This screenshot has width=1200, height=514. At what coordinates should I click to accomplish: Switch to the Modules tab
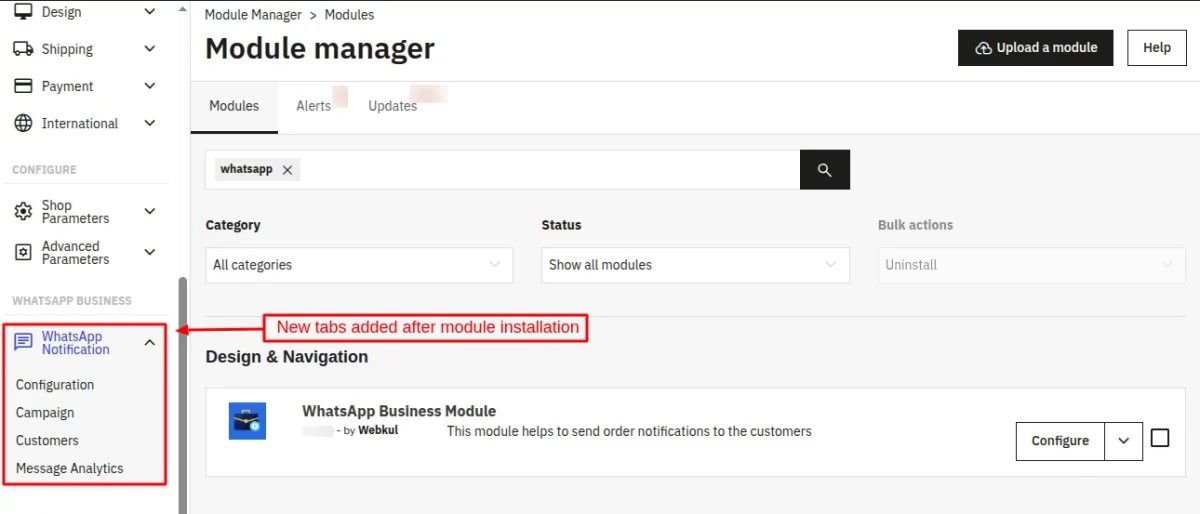click(234, 106)
